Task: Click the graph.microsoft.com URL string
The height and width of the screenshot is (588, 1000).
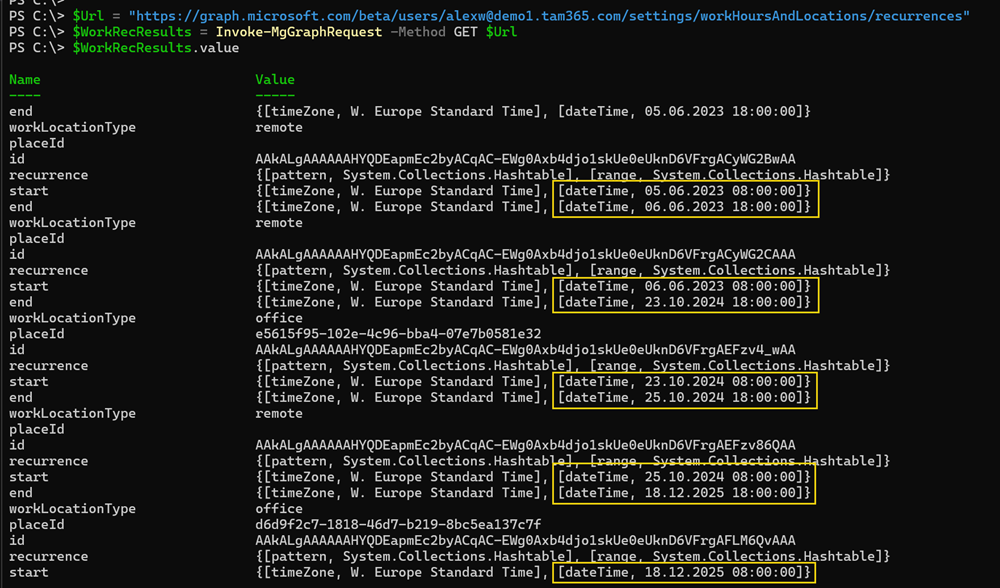Action: [x=549, y=16]
